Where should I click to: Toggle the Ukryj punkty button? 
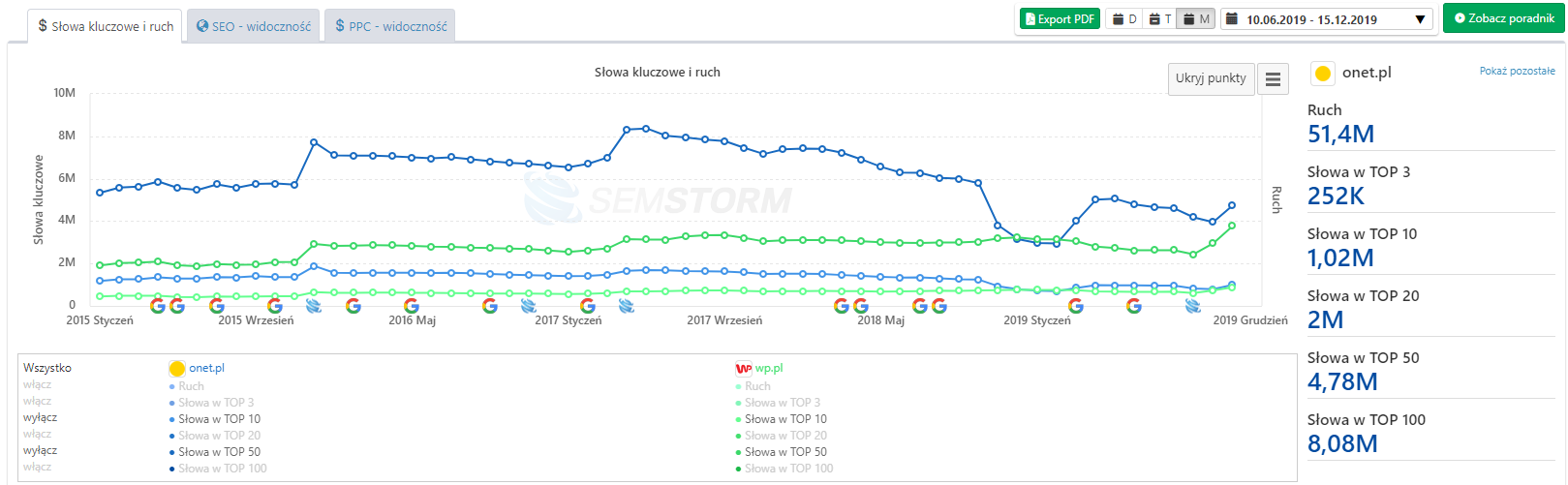click(1211, 78)
